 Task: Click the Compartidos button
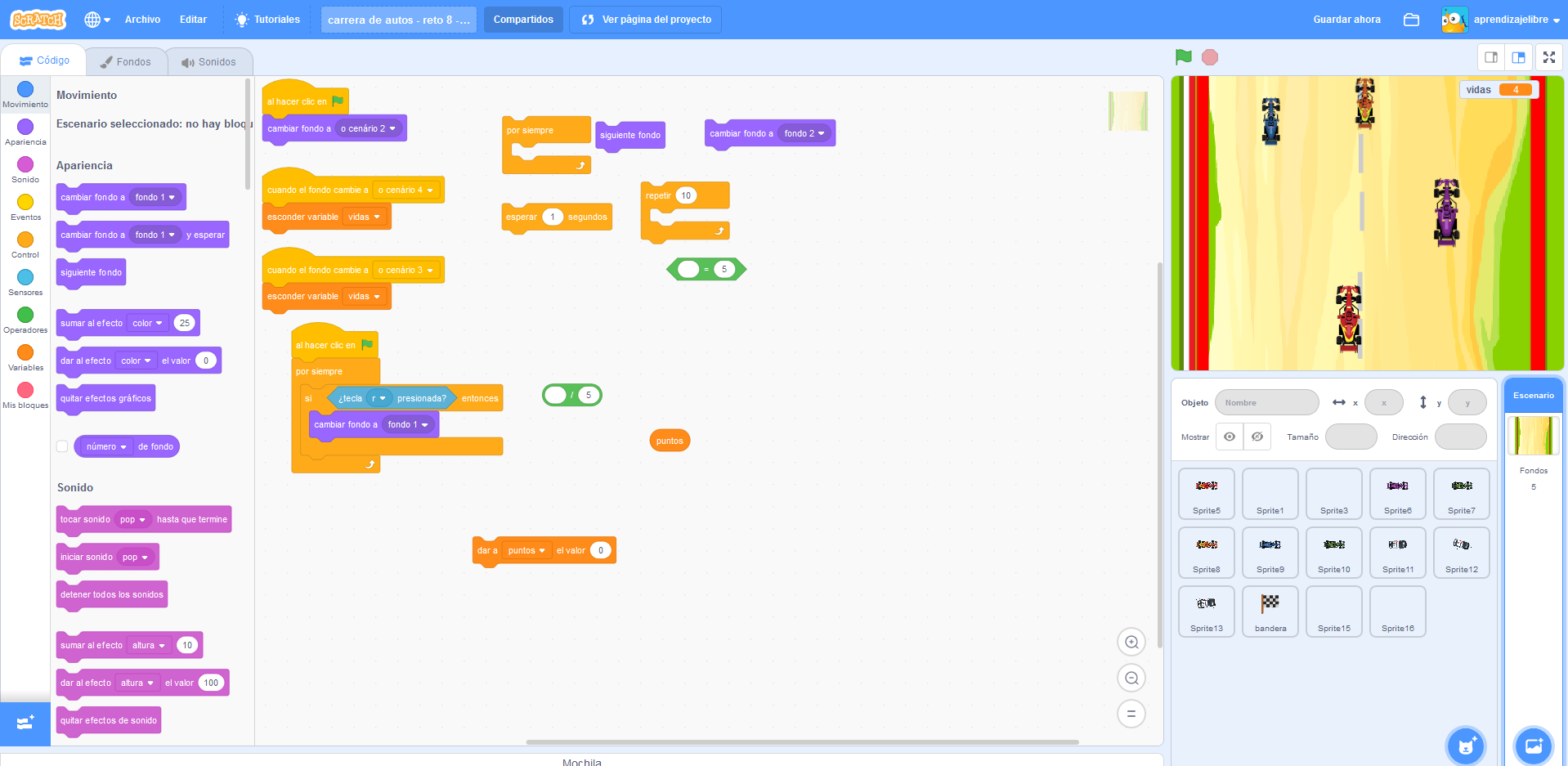click(523, 20)
